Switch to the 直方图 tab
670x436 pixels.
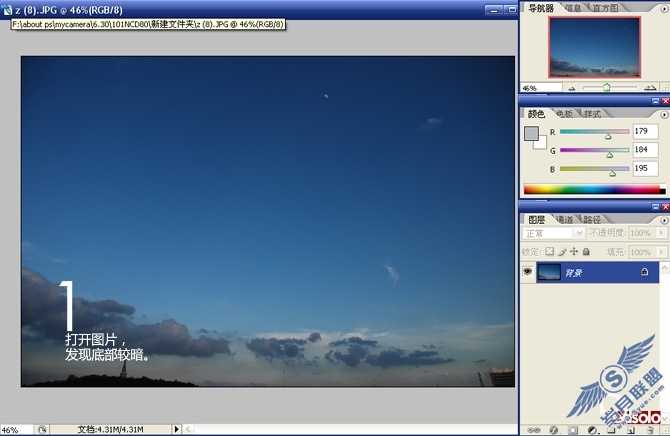tap(605, 8)
